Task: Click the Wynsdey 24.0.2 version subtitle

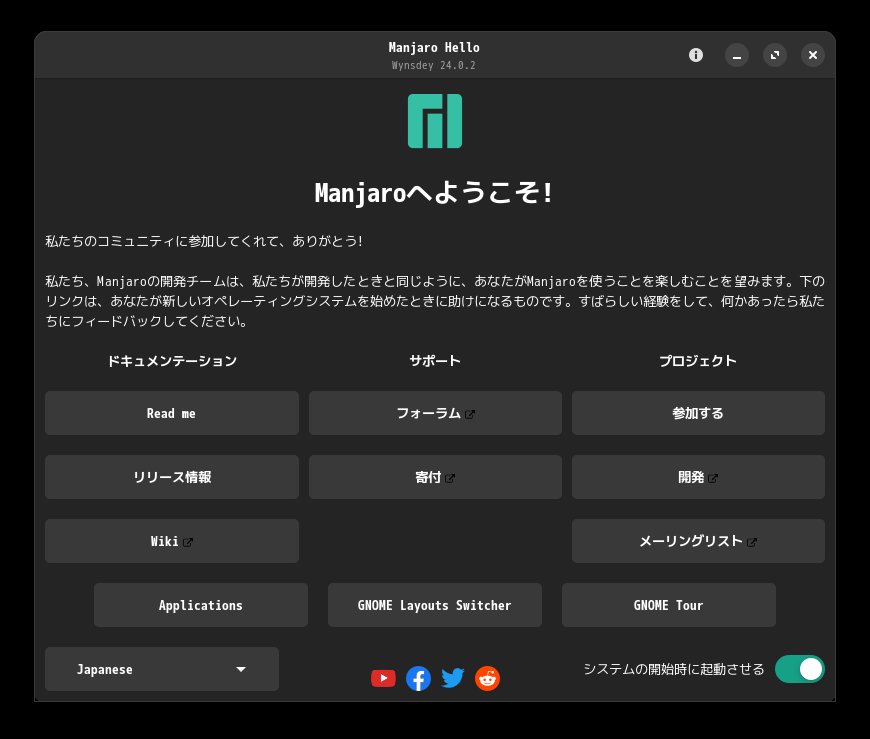Action: point(434,65)
